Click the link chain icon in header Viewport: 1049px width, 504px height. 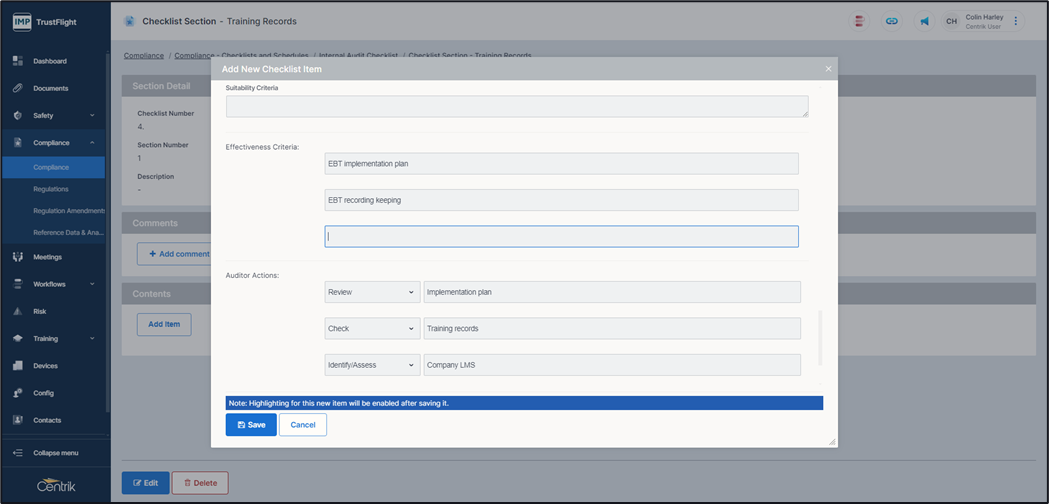(891, 21)
